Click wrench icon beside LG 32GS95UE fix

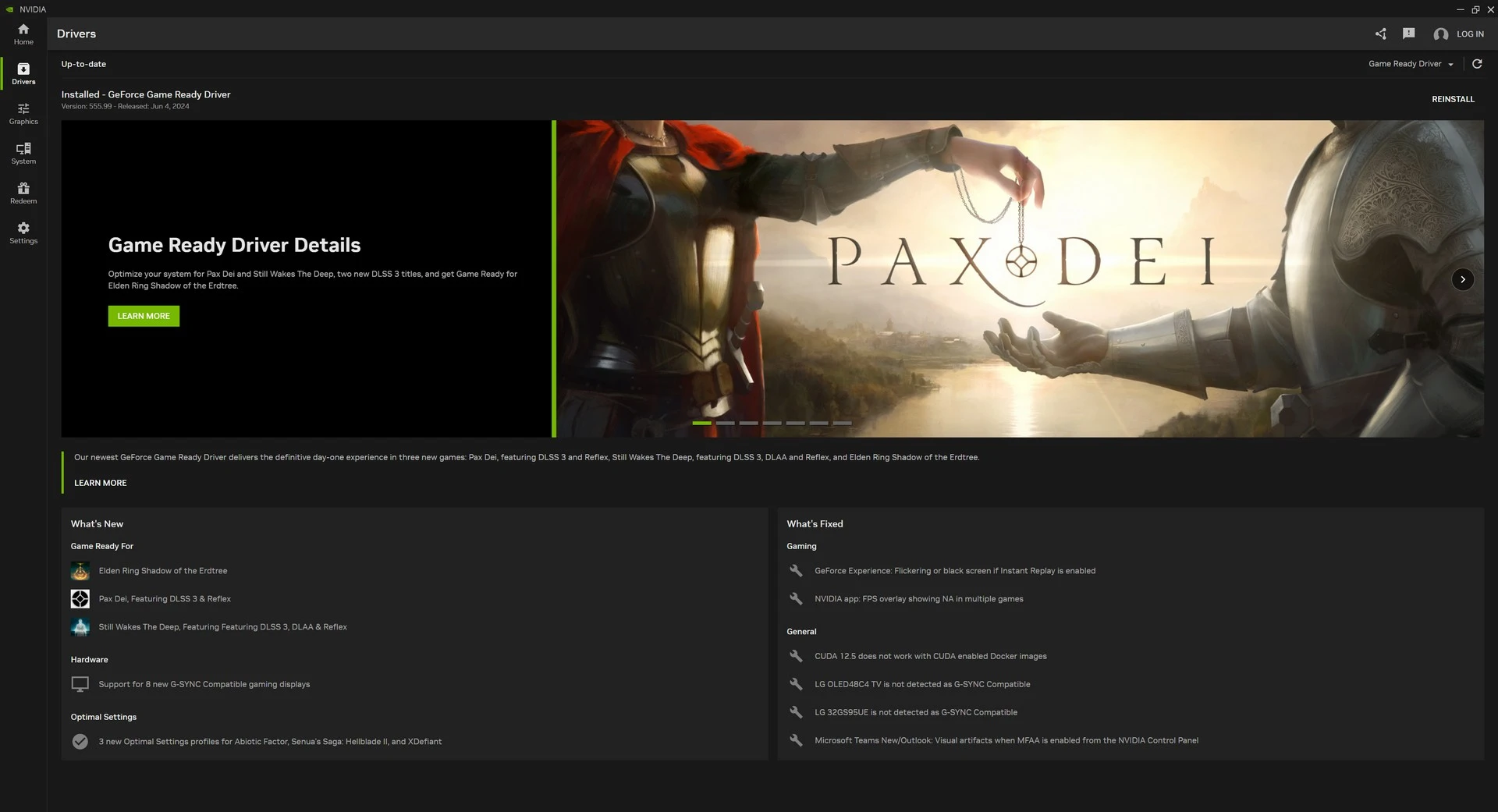tap(796, 712)
